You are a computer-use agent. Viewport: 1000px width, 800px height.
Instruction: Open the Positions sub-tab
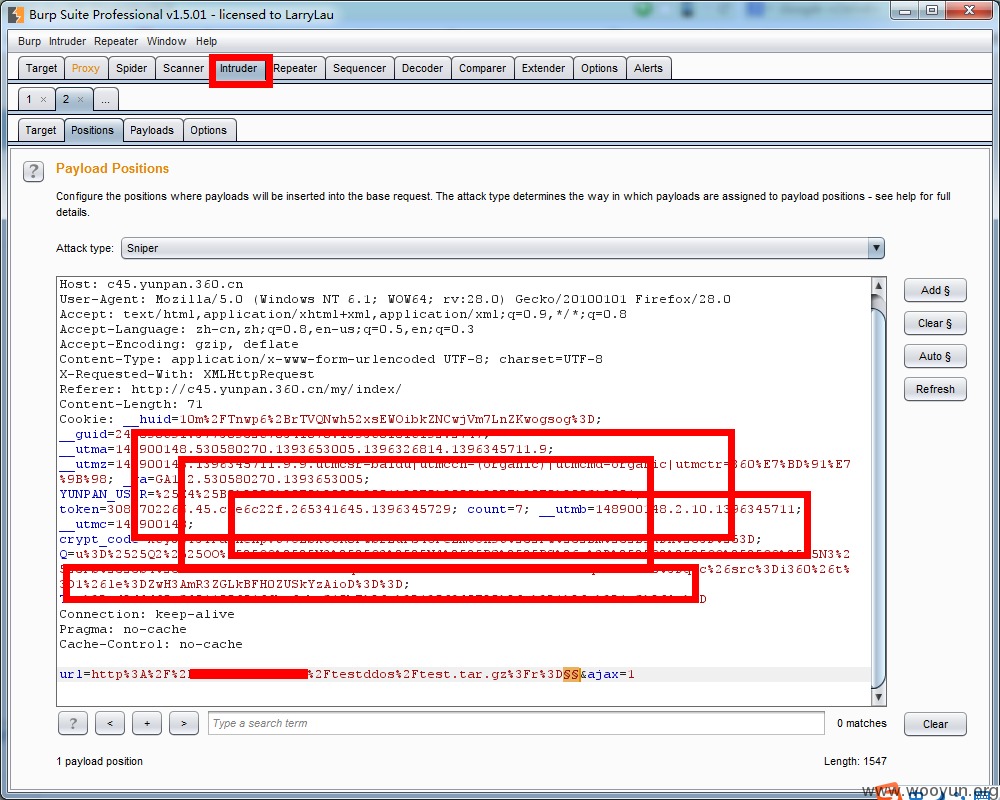click(92, 130)
